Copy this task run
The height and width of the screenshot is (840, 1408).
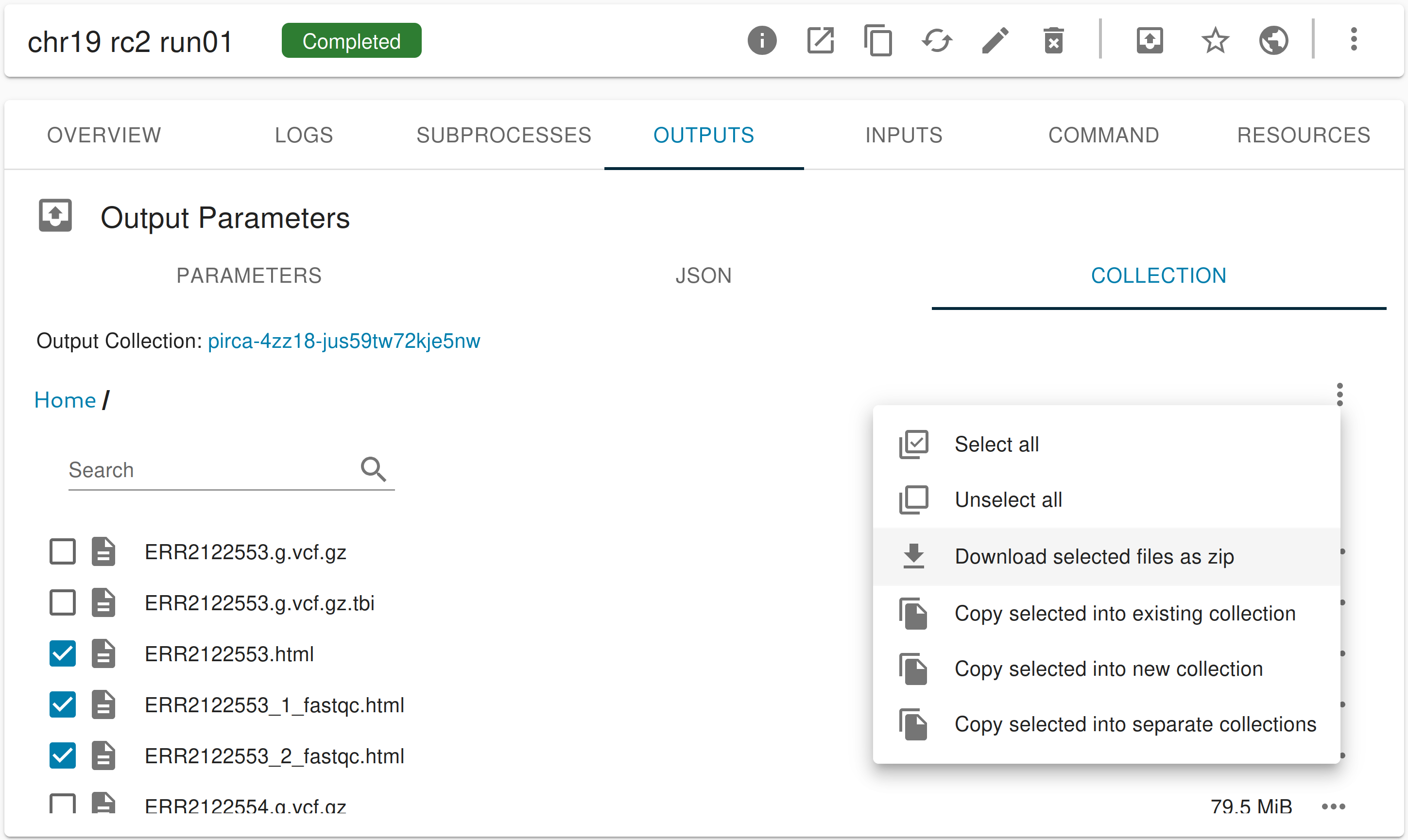pyautogui.click(x=878, y=40)
